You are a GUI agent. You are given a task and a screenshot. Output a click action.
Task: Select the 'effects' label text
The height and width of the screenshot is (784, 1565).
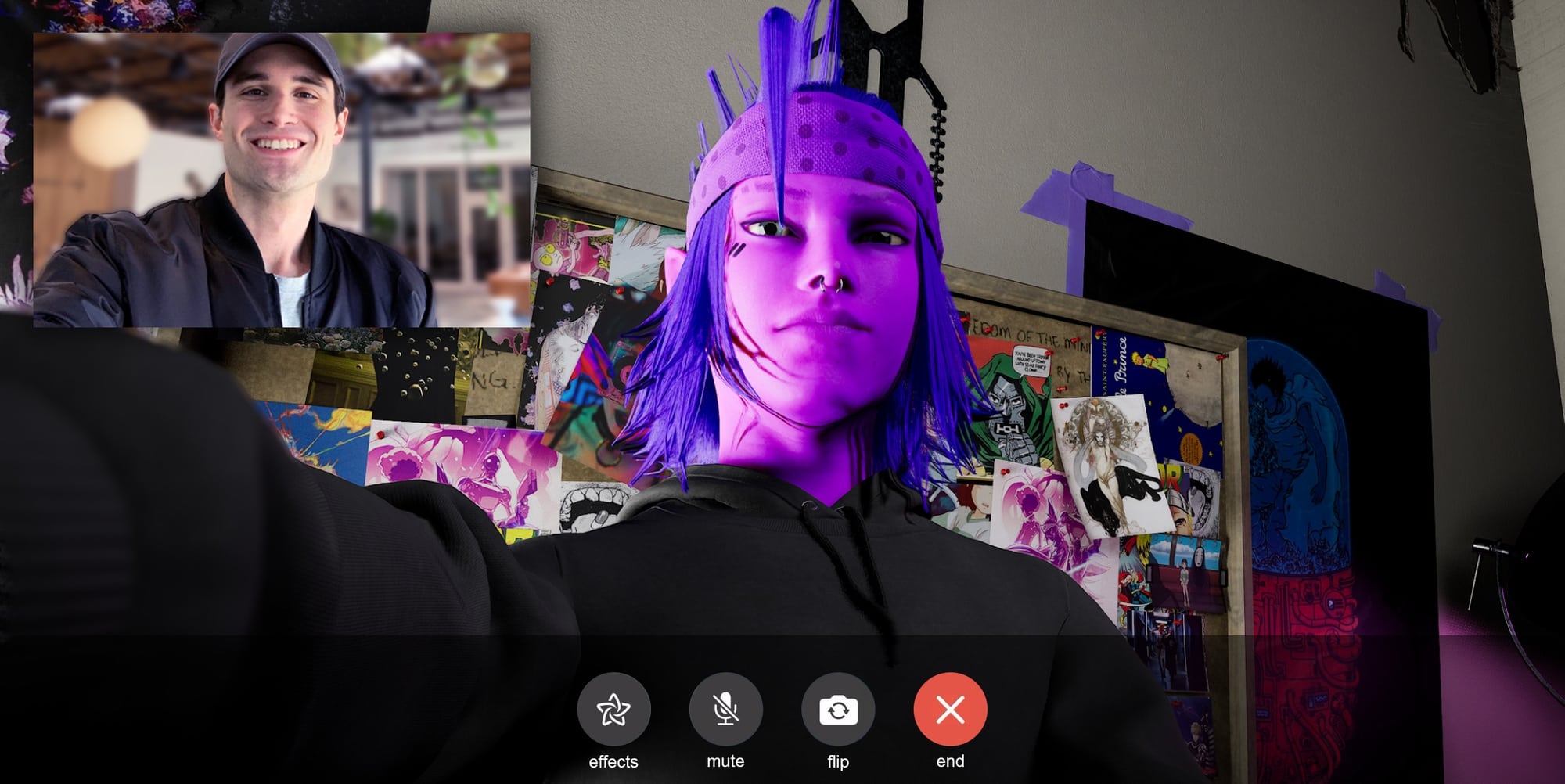pyautogui.click(x=615, y=760)
